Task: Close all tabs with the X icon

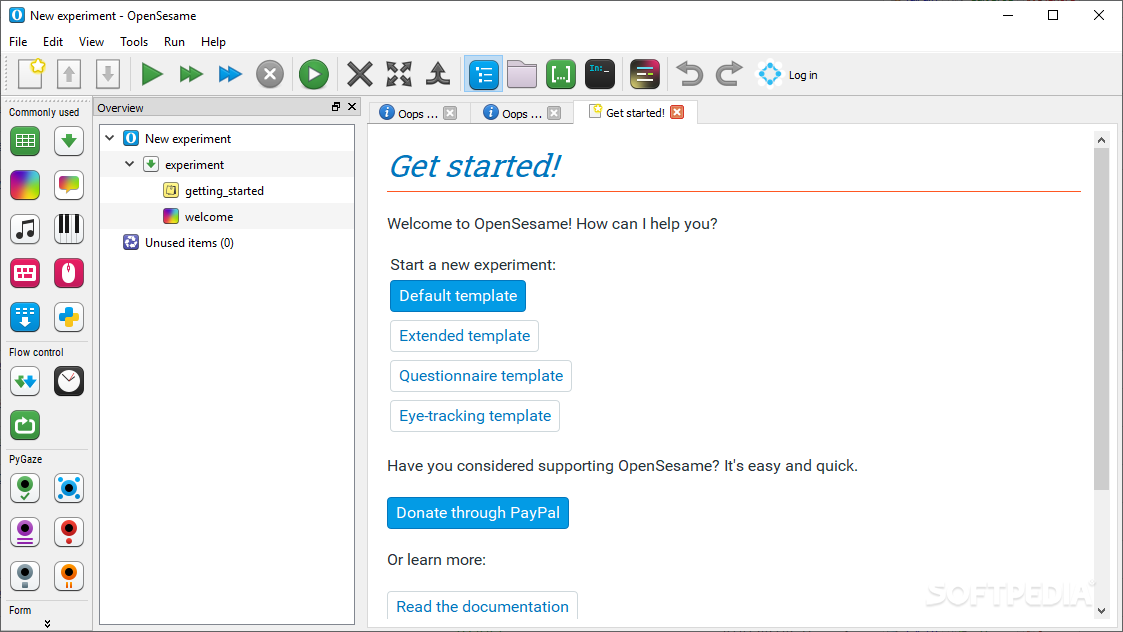Action: (x=360, y=74)
